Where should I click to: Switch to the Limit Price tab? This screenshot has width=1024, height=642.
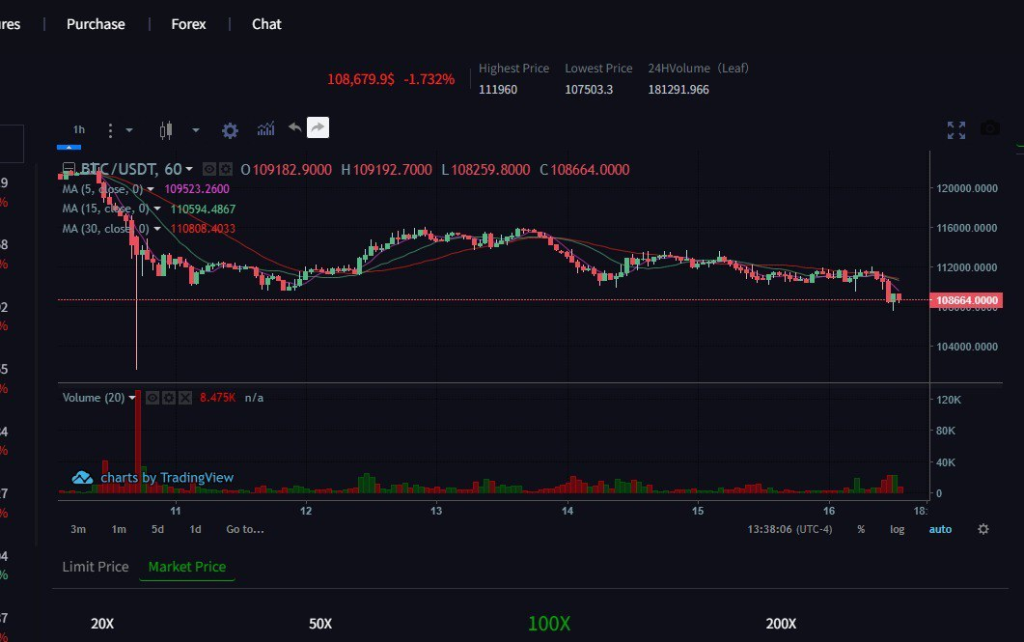click(x=95, y=567)
